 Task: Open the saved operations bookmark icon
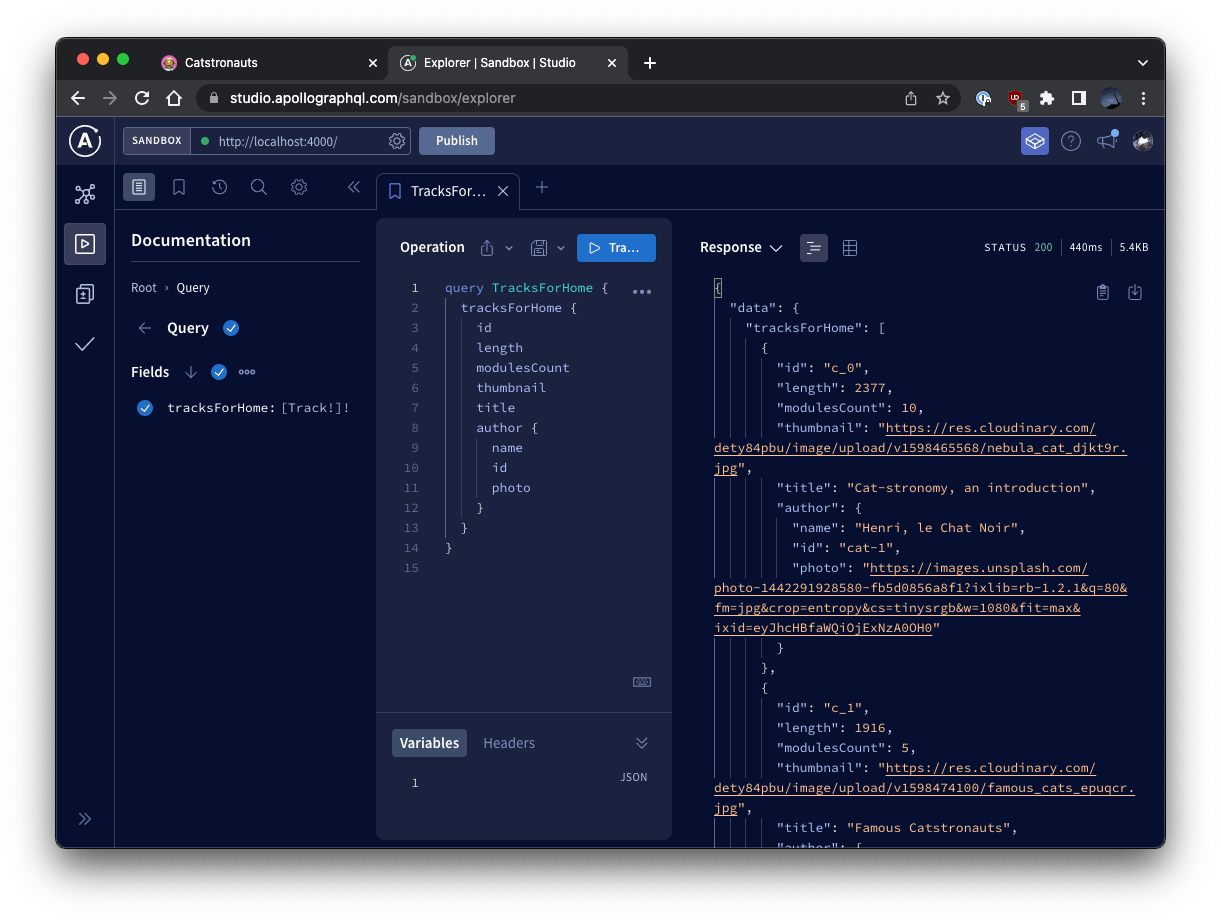[x=179, y=187]
